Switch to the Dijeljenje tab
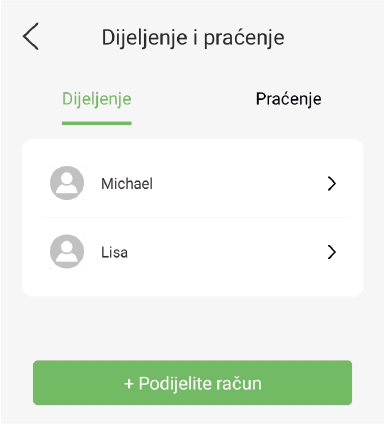This screenshot has width=384, height=425. [97, 99]
